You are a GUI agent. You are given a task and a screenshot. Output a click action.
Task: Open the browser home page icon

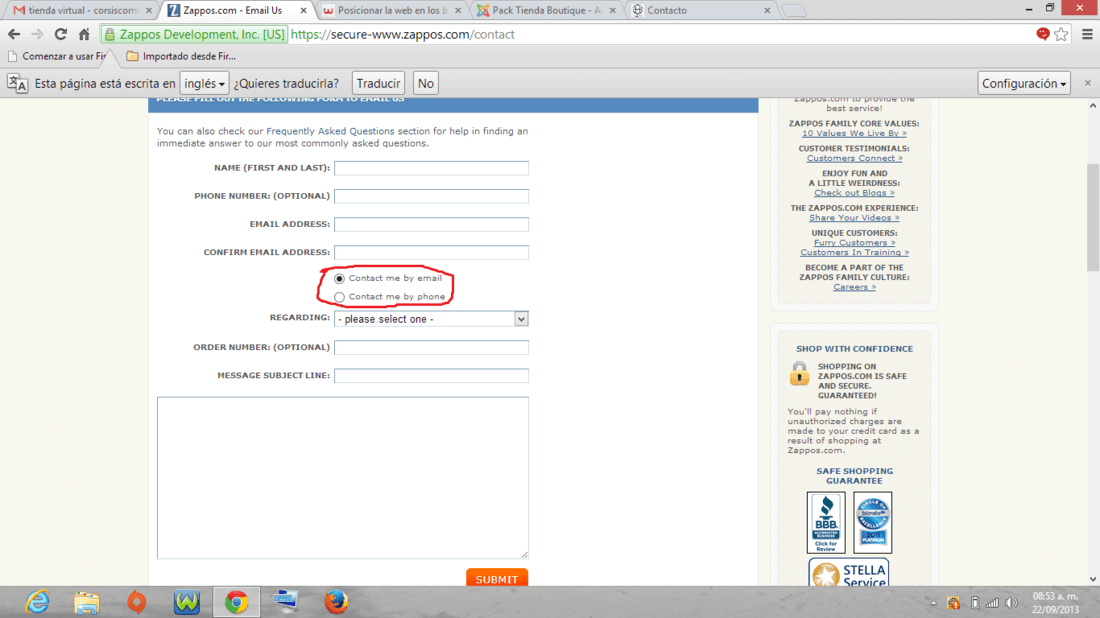click(84, 34)
